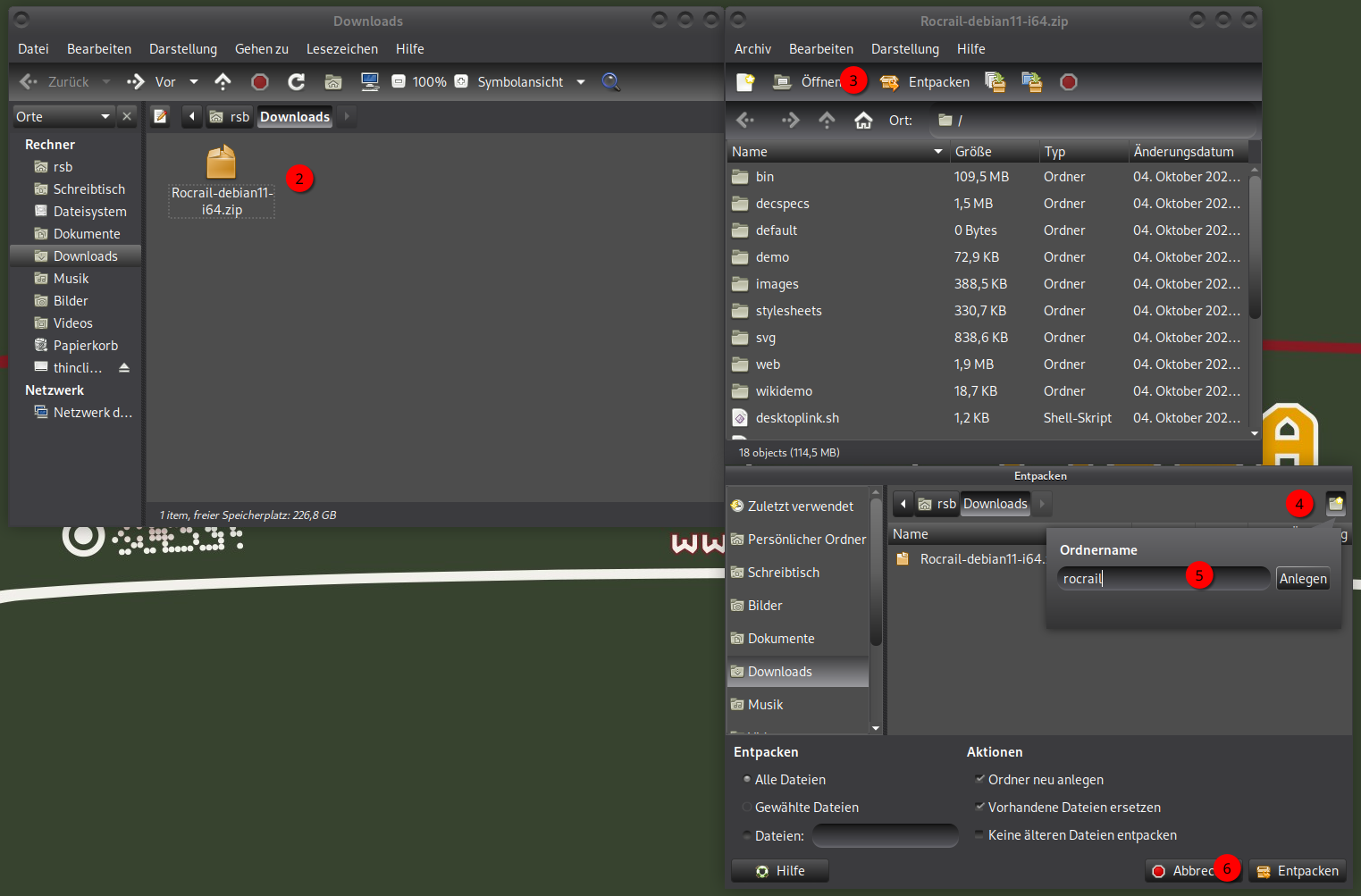
Task: Click the Hilfe button in the extract dialog
Action: pos(779,871)
